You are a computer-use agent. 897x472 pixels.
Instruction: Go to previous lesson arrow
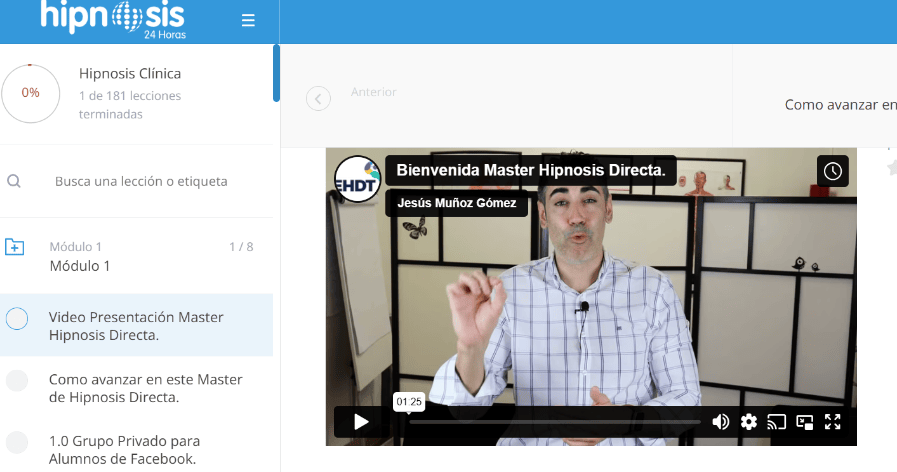(x=318, y=98)
